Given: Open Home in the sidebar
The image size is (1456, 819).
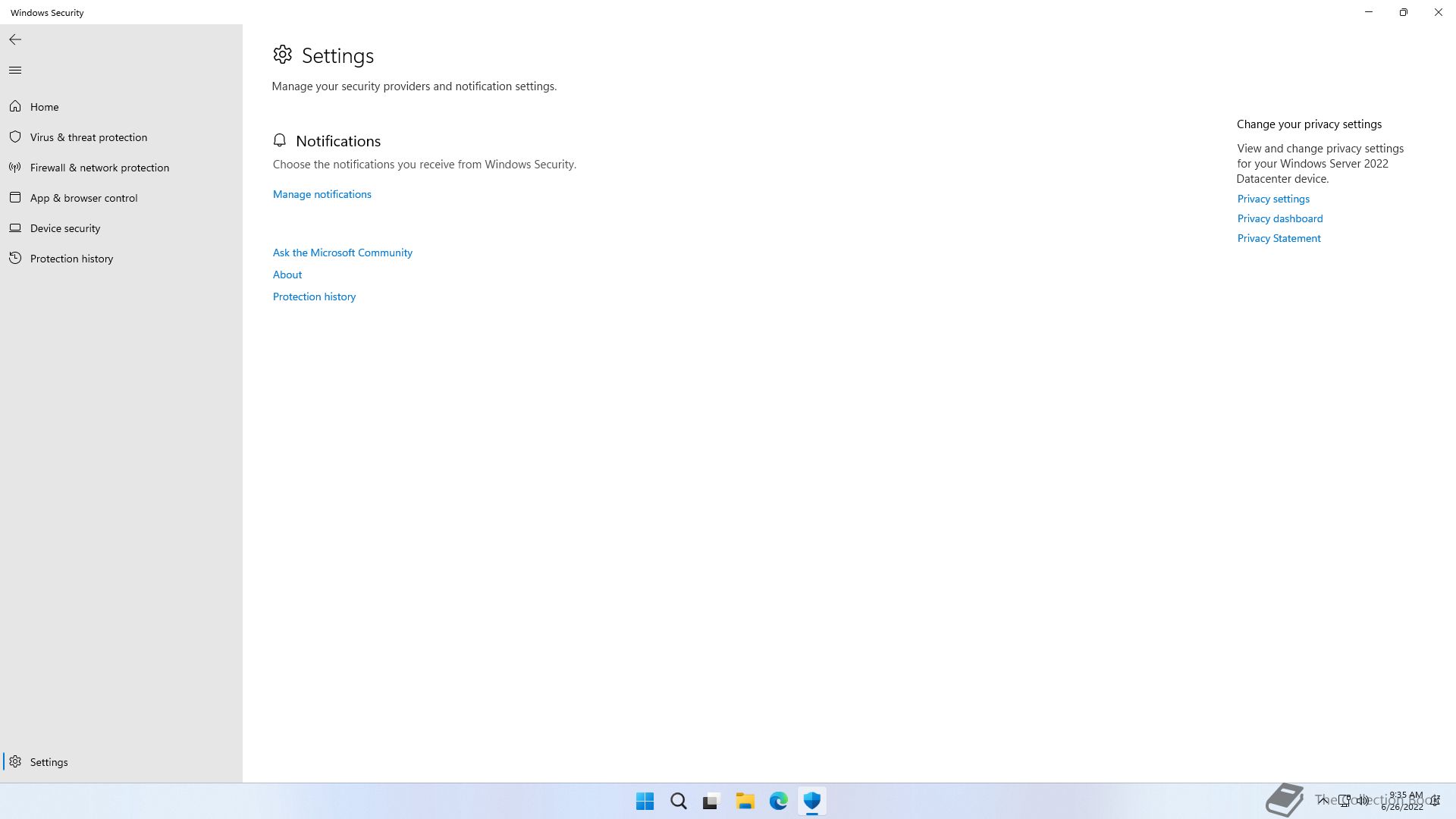Looking at the screenshot, I should click(x=121, y=107).
